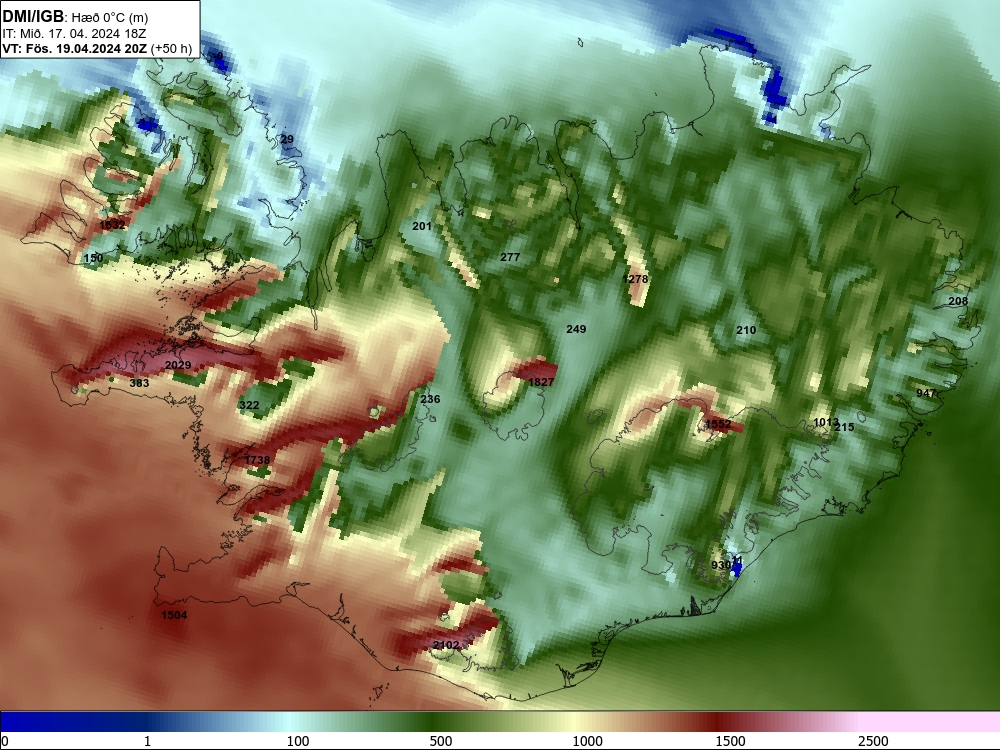The image size is (1000, 750).
Task: Click the map value 1278
Action: [x=635, y=279]
